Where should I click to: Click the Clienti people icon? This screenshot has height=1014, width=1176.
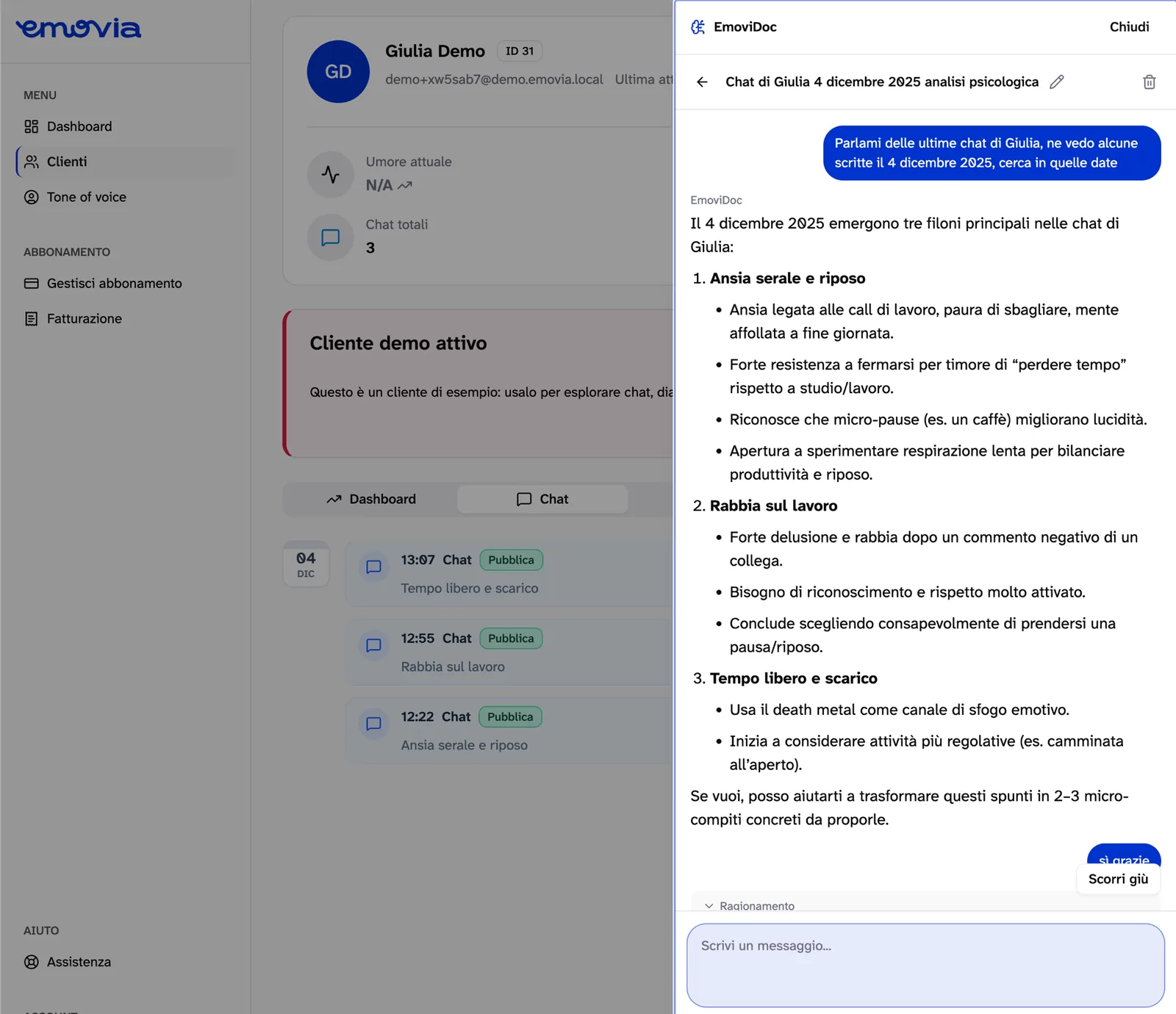click(x=31, y=162)
